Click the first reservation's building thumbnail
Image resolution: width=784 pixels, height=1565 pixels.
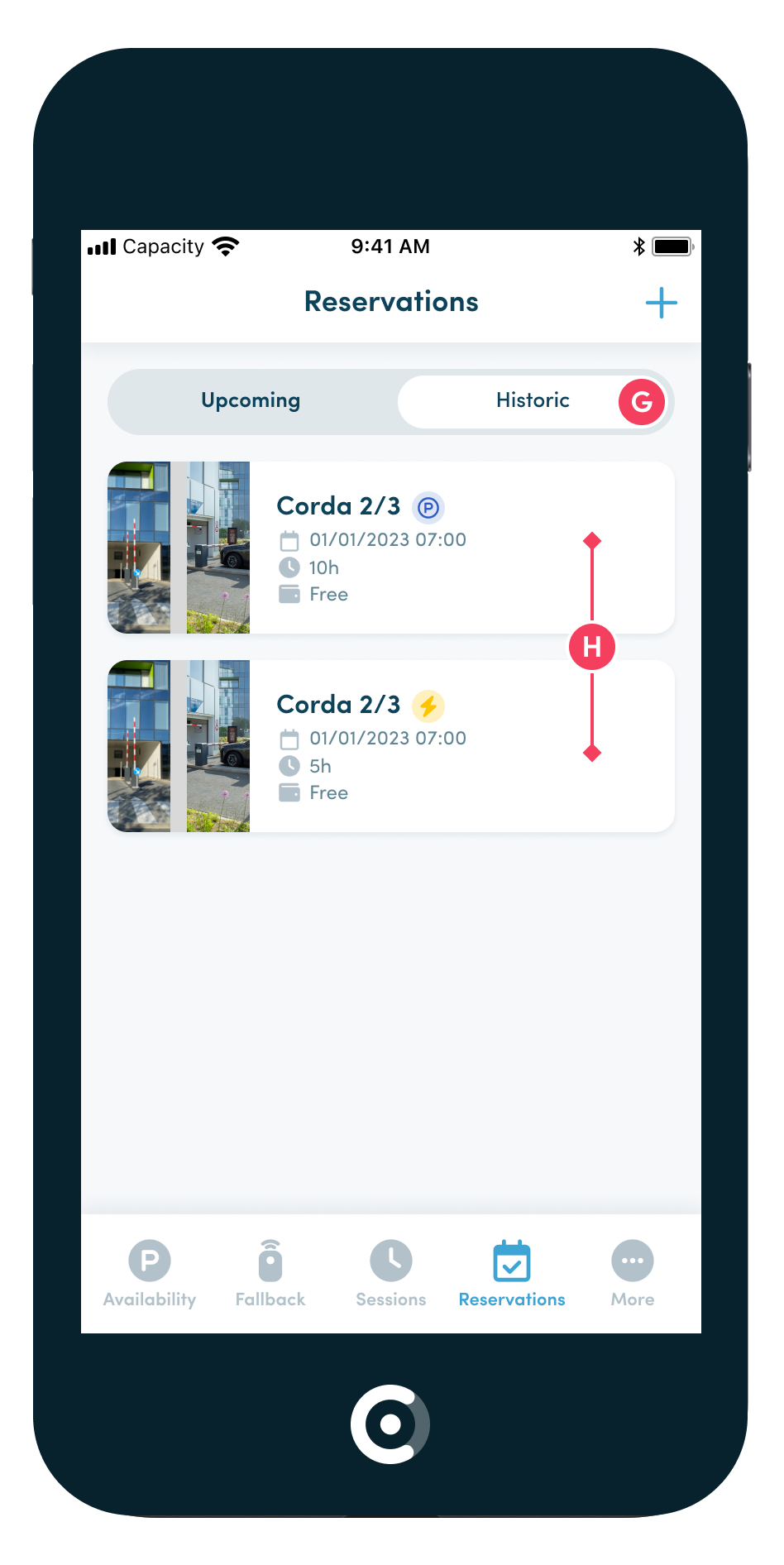coord(179,548)
